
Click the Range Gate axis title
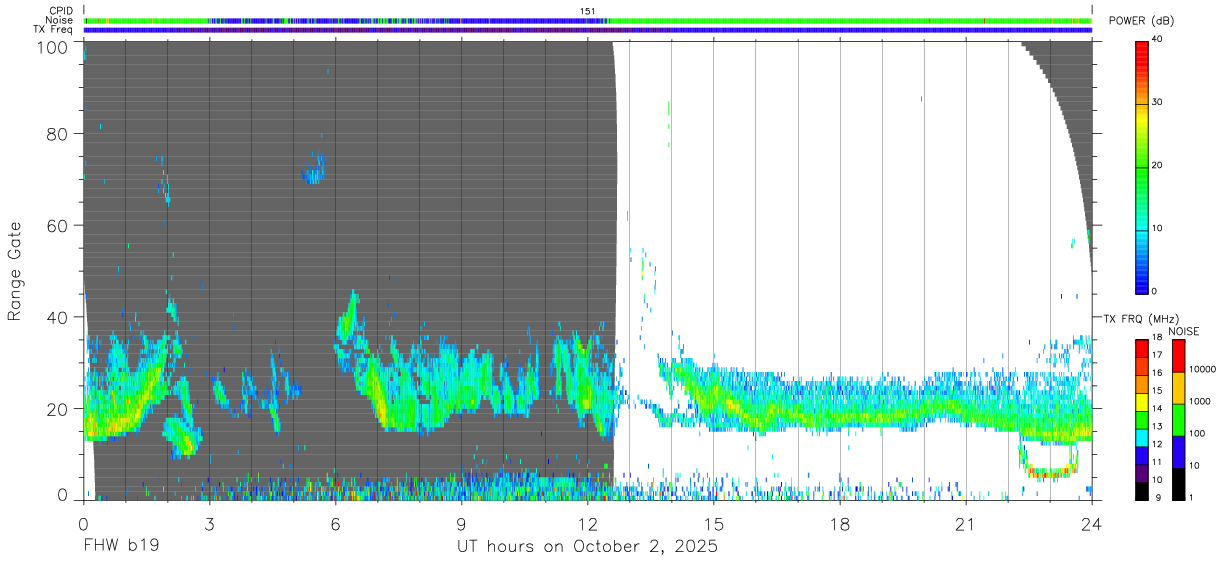15,271
